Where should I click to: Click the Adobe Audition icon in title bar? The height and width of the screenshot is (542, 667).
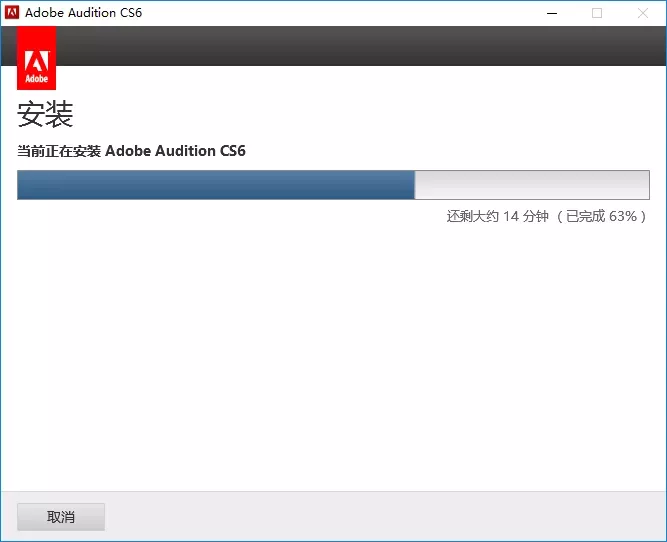click(13, 13)
